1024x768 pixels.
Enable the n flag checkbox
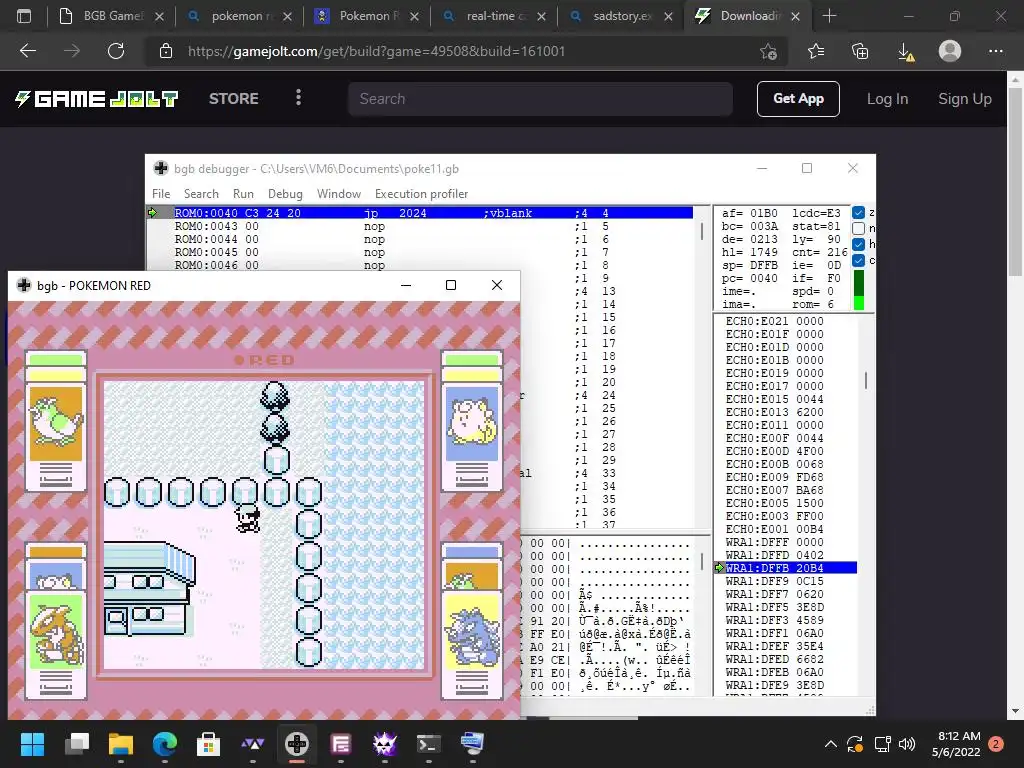tap(859, 229)
